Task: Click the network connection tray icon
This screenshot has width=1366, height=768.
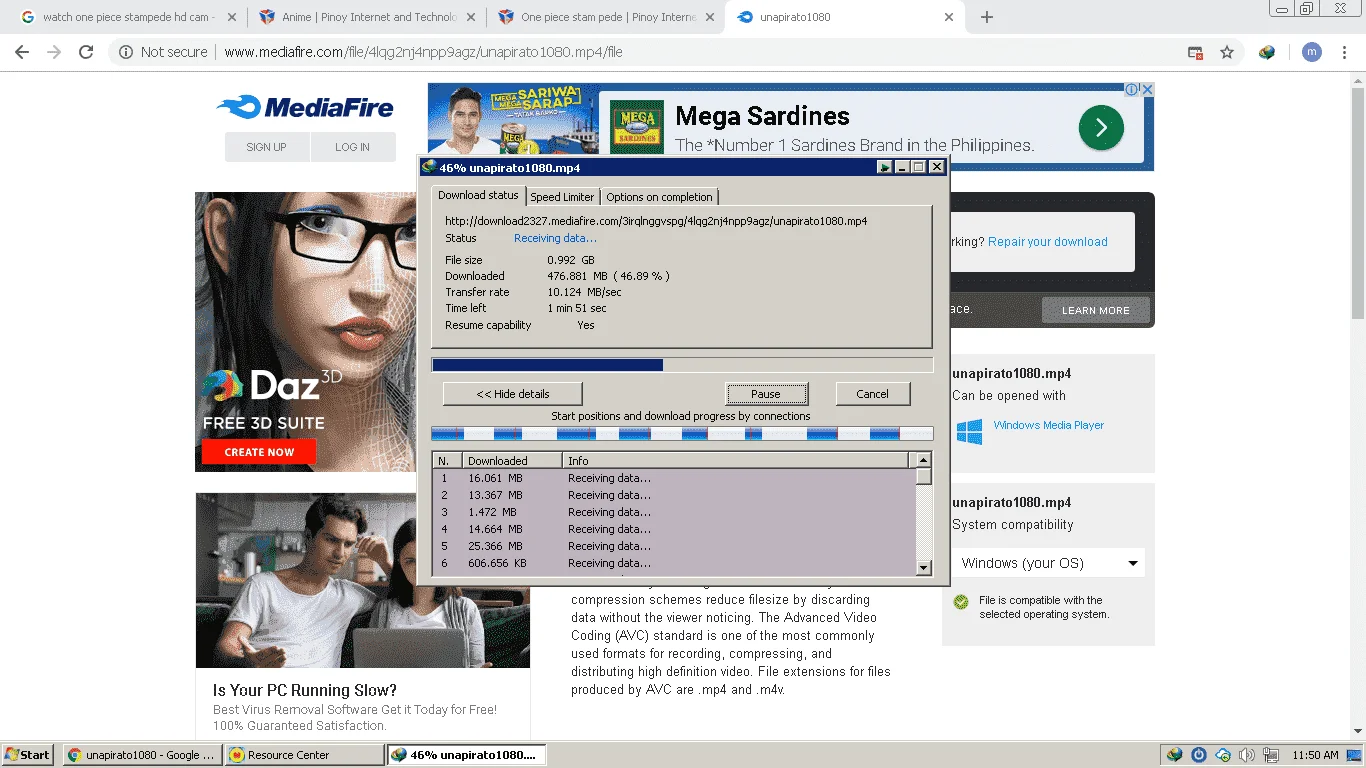Action: pyautogui.click(x=1271, y=755)
